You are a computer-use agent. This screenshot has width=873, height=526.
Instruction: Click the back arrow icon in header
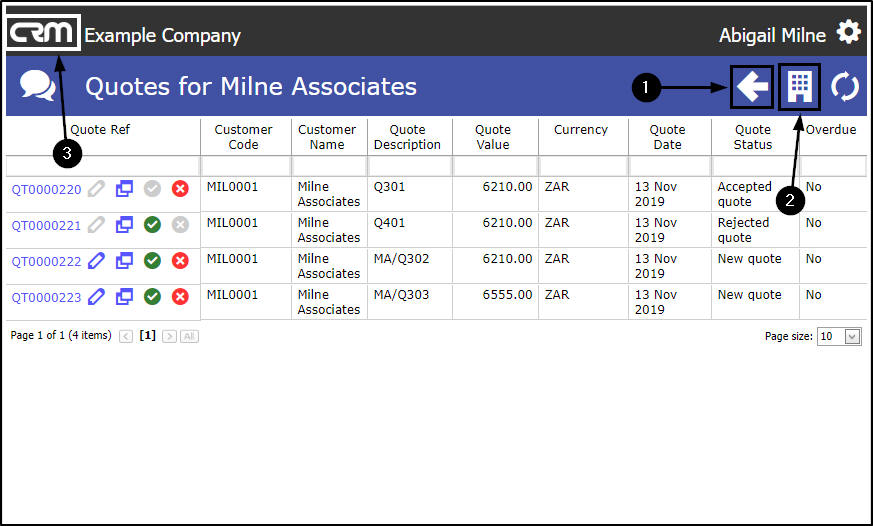(751, 87)
